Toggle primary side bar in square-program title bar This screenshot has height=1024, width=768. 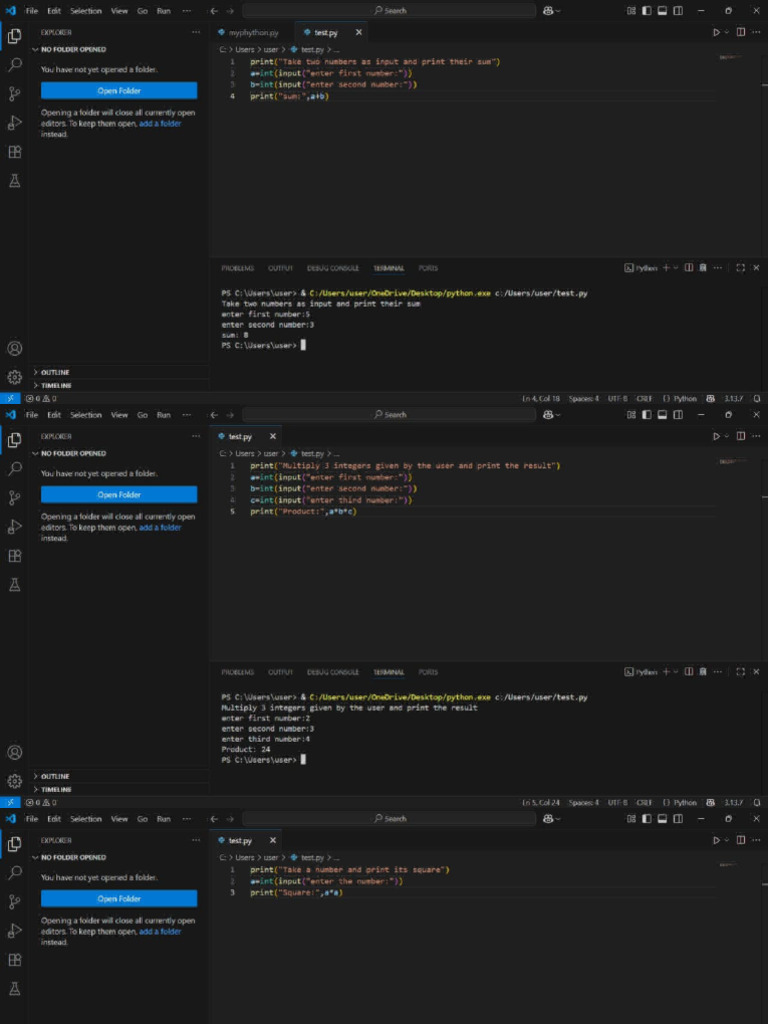647,819
